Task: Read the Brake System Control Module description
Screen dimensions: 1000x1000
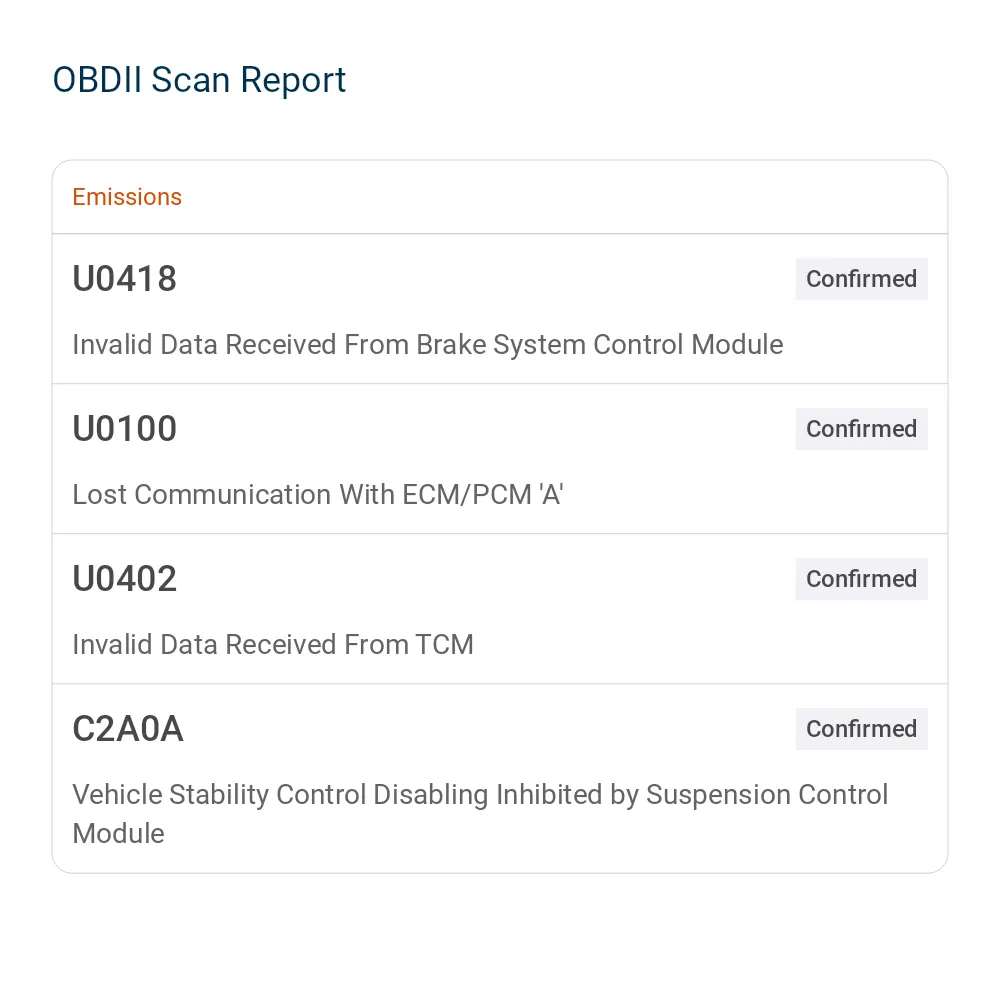Action: click(x=427, y=344)
